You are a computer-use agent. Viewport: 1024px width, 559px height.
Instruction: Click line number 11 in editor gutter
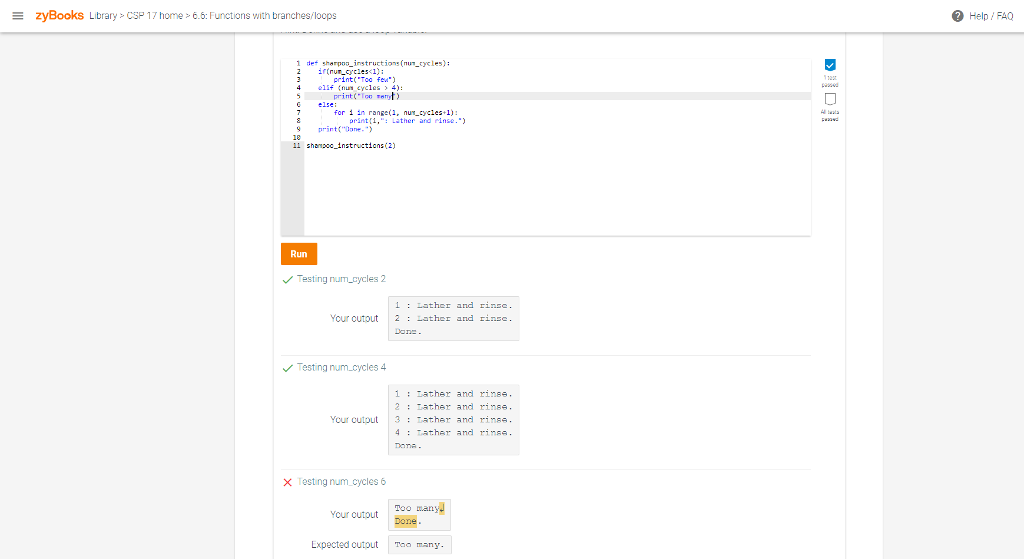click(x=296, y=146)
